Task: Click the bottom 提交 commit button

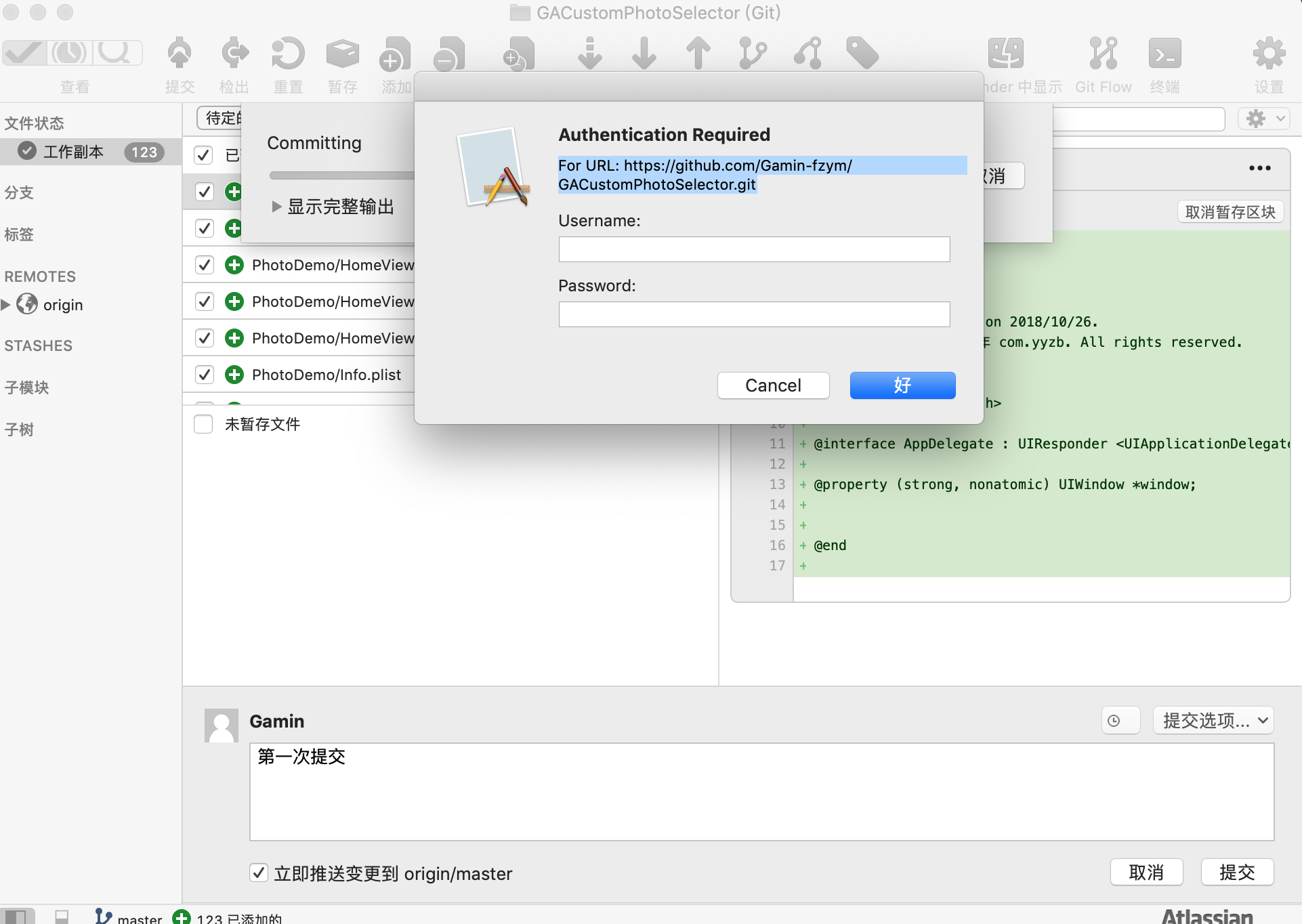Action: (1237, 872)
